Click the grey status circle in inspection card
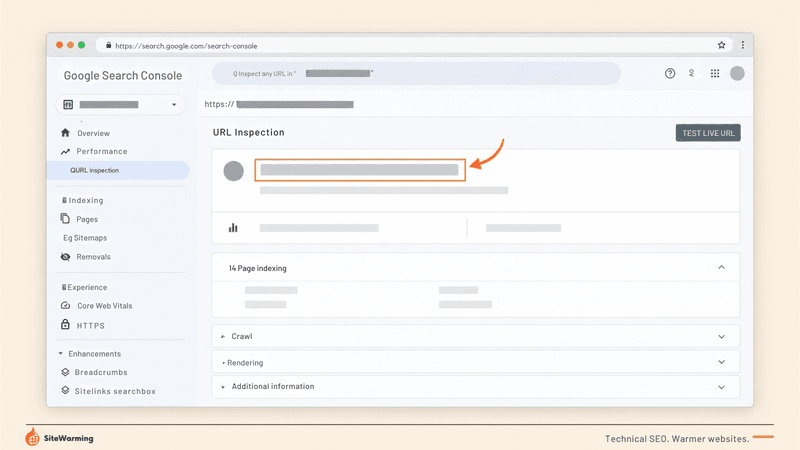 234,171
